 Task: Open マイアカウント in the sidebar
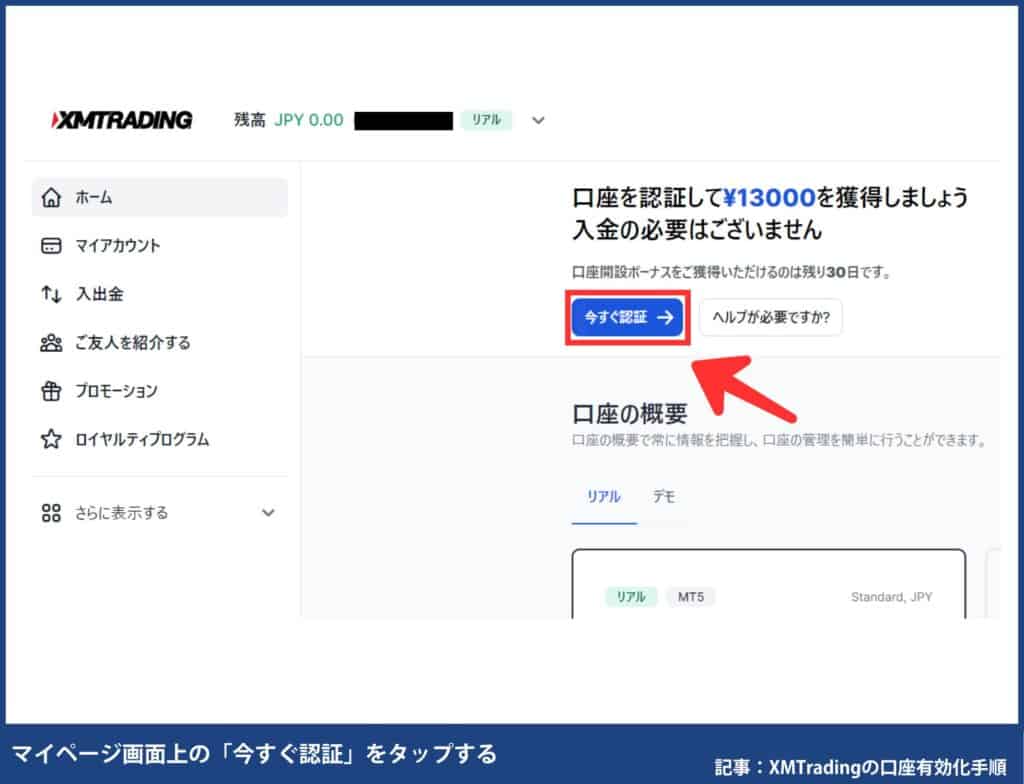click(159, 246)
